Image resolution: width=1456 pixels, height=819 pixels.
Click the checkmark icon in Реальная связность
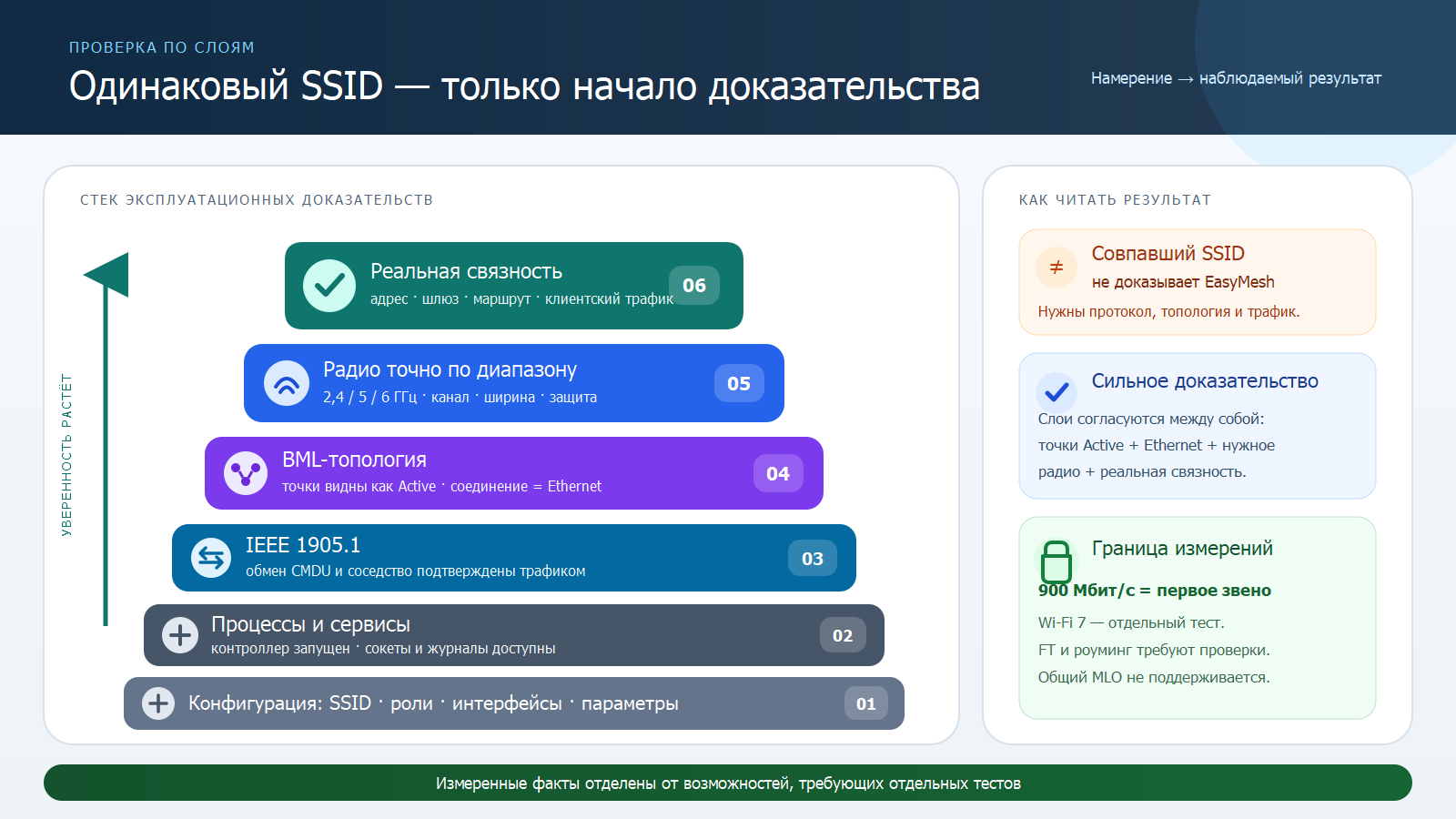tap(329, 286)
